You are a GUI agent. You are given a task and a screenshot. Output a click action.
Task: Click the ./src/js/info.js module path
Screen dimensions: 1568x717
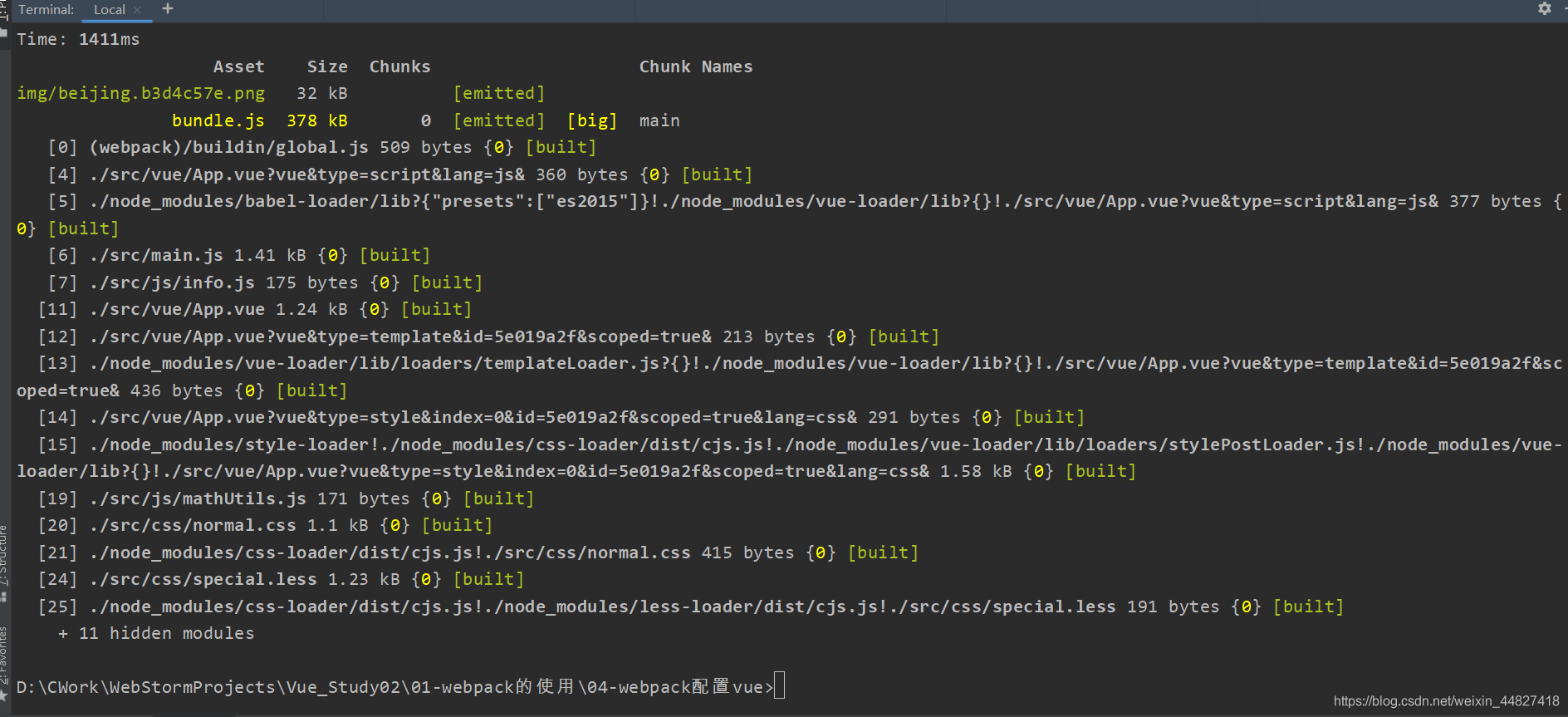tap(172, 282)
